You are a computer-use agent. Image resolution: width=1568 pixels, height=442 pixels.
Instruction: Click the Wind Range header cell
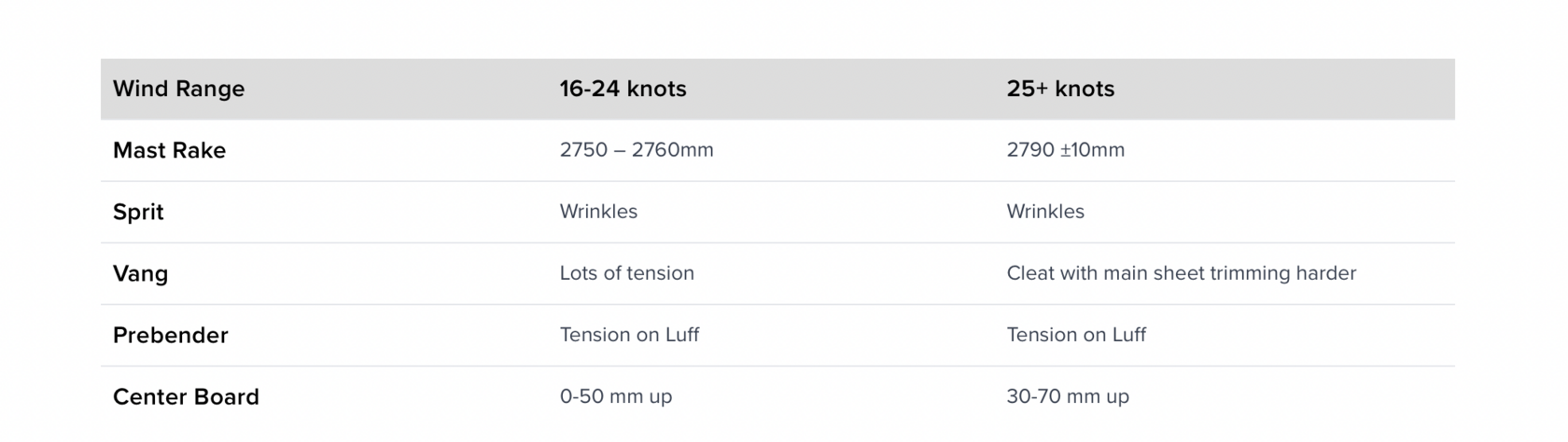pos(178,89)
